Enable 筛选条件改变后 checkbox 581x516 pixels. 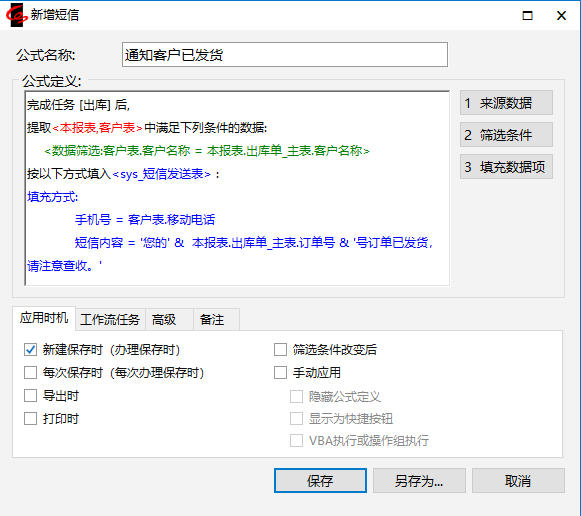(x=280, y=350)
